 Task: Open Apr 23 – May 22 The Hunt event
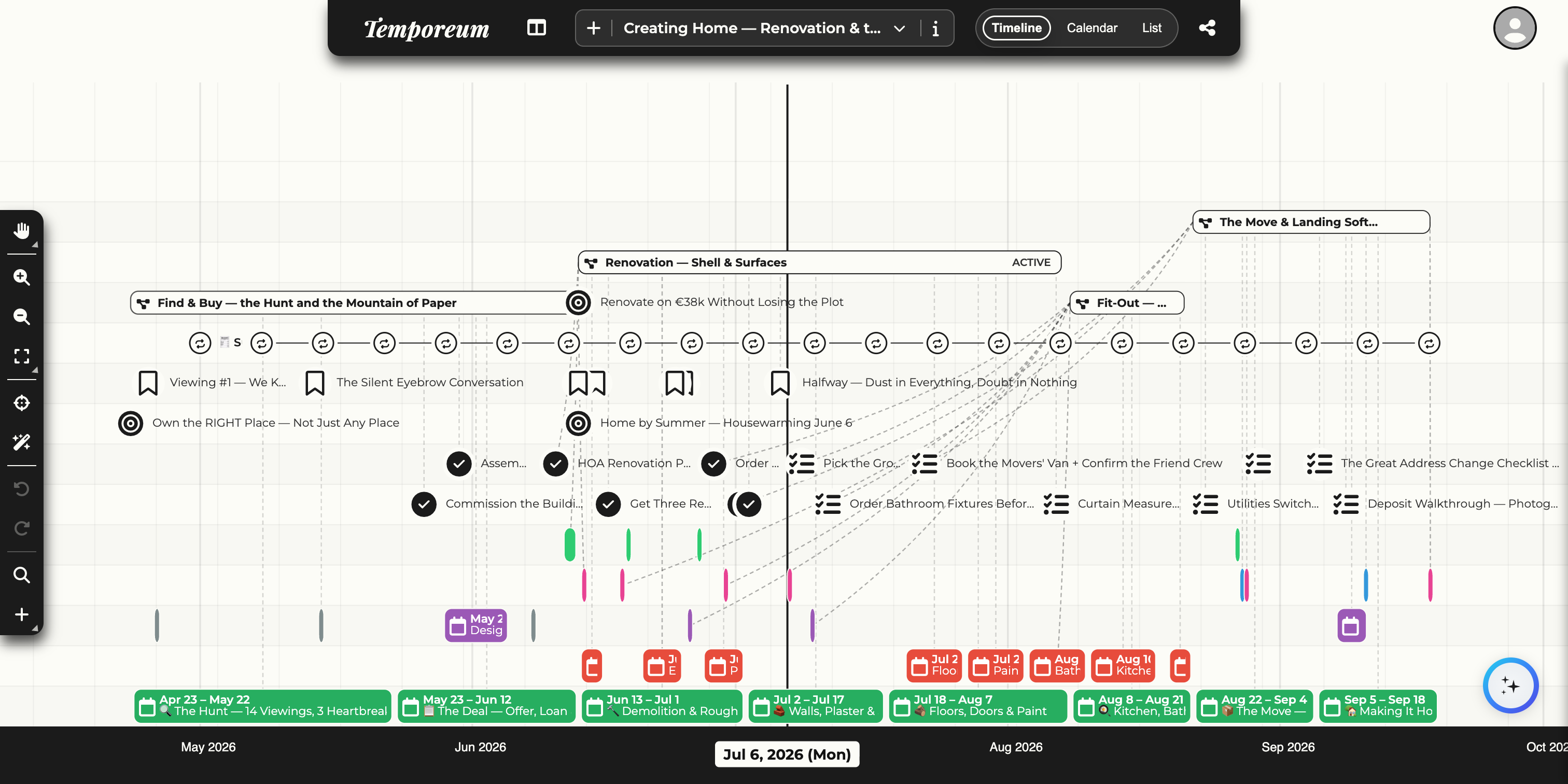click(262, 706)
